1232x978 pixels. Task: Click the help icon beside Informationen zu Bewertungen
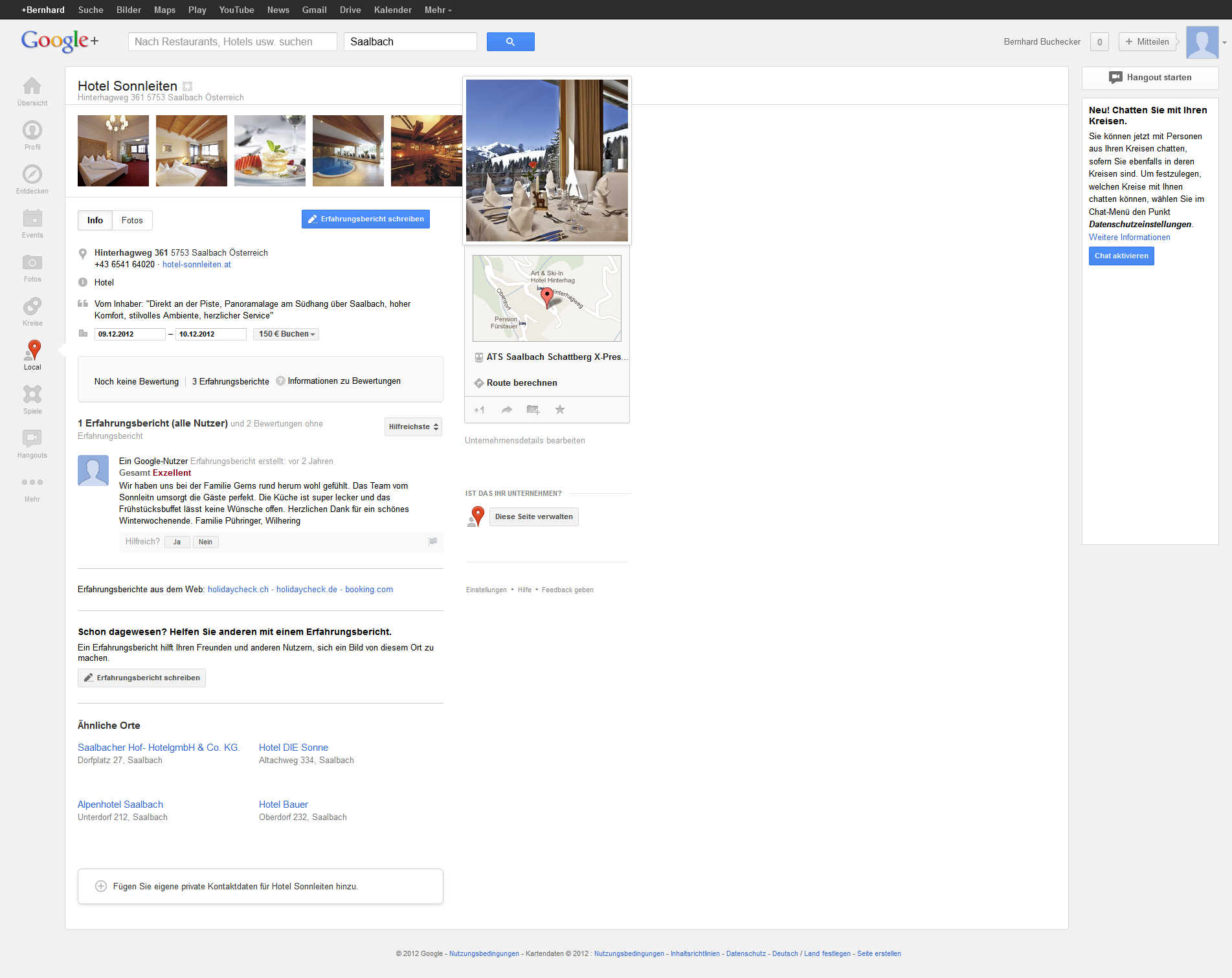coord(280,381)
